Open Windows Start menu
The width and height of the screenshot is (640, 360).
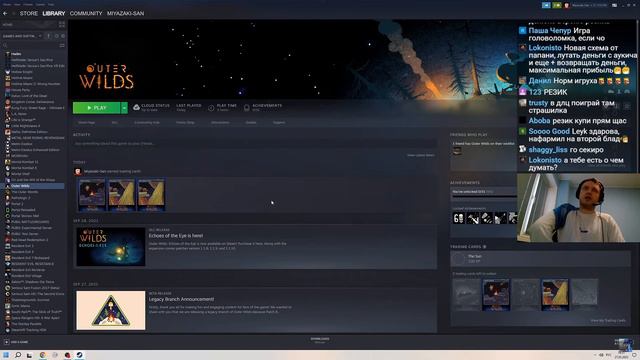6,355
